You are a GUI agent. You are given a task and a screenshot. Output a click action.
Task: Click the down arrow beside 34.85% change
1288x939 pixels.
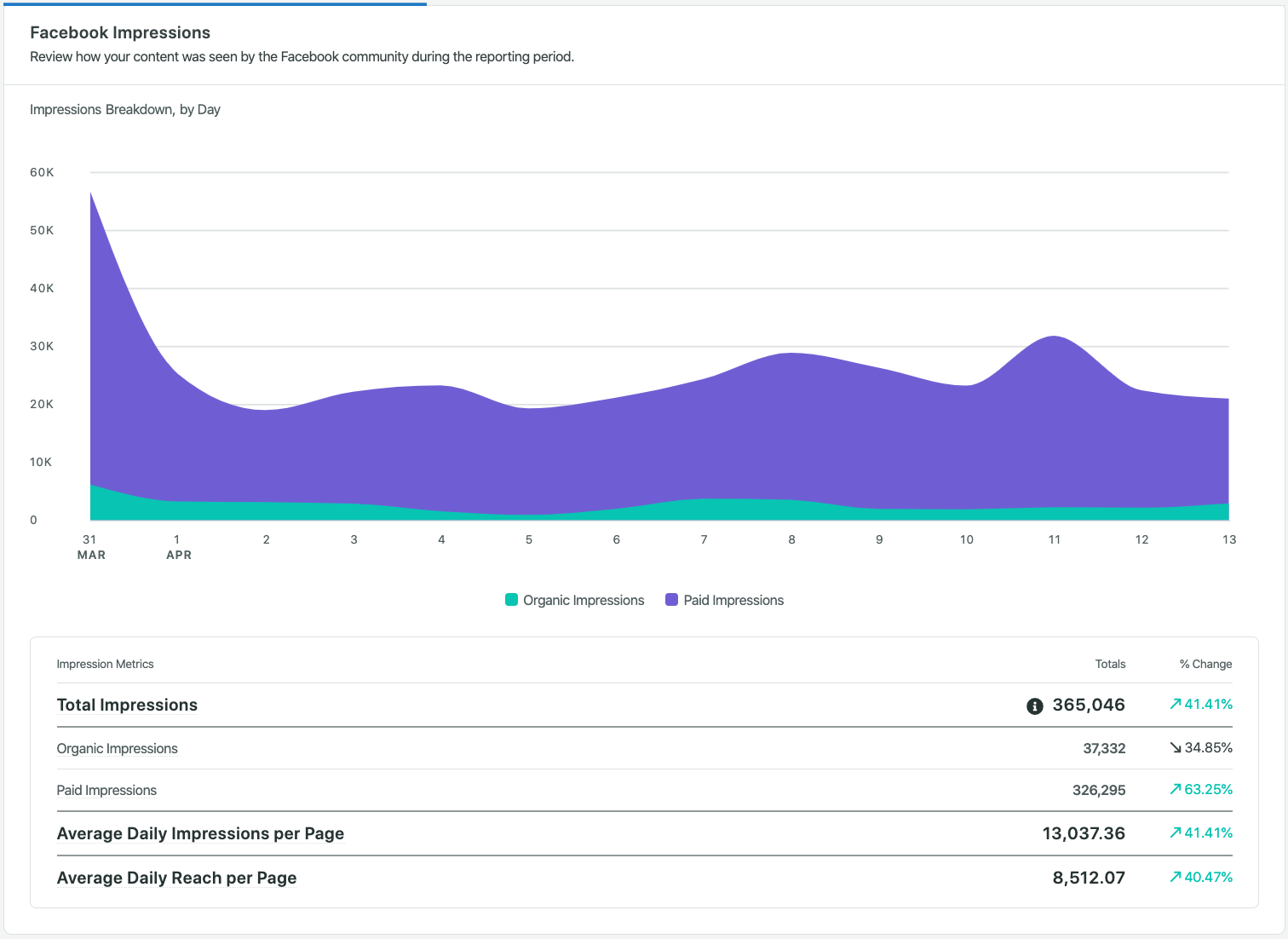coord(1176,747)
